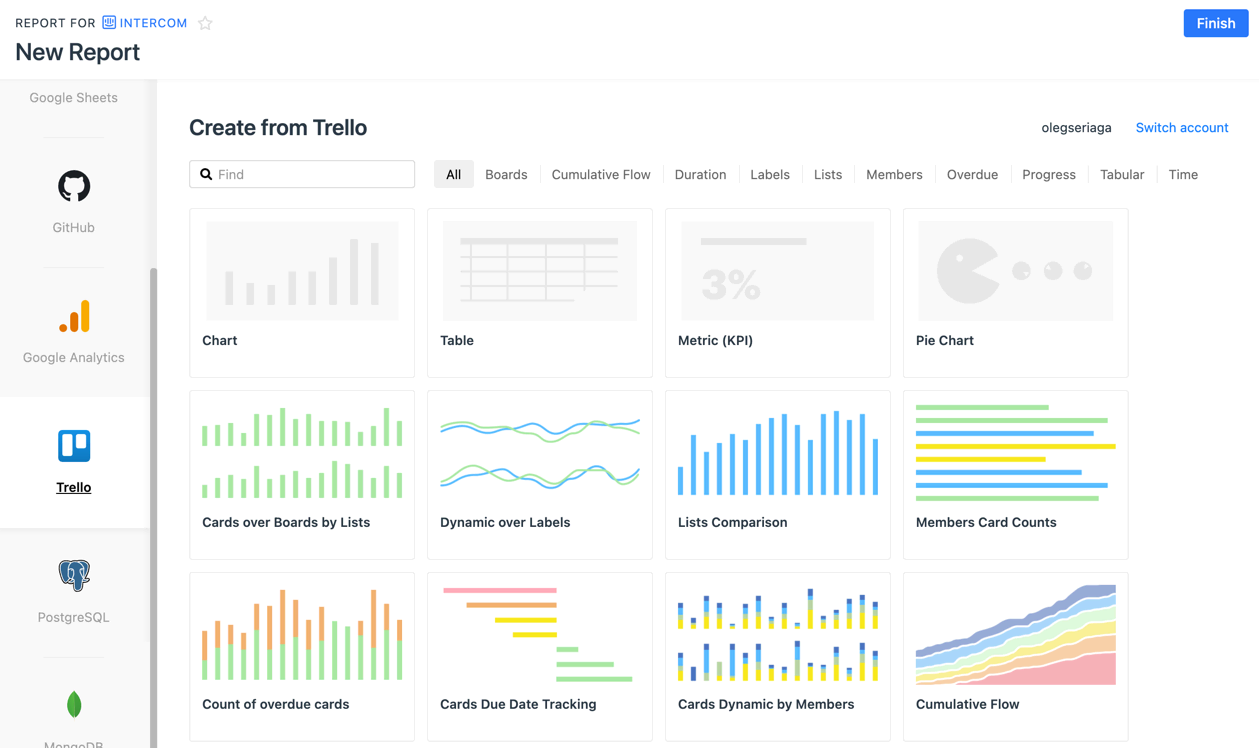Open Cards Dynamic by Members template
Screen dimensions: 1259x748
pos(778,657)
